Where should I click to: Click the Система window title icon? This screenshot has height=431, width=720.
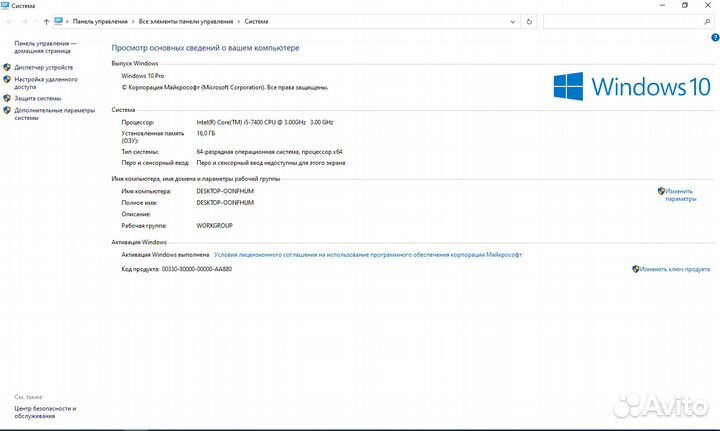tap(5, 5)
